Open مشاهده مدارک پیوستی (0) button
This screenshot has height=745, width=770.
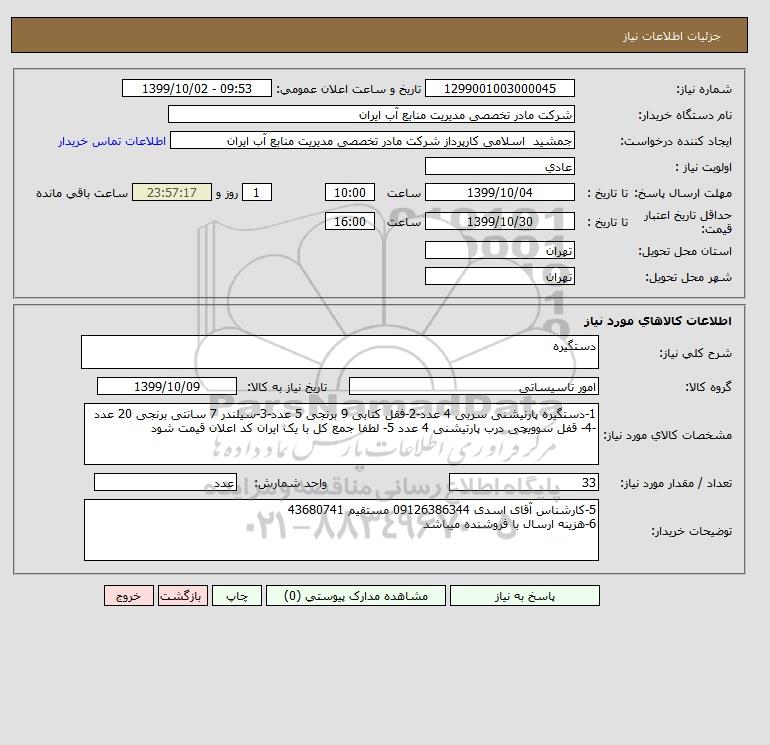point(356,596)
